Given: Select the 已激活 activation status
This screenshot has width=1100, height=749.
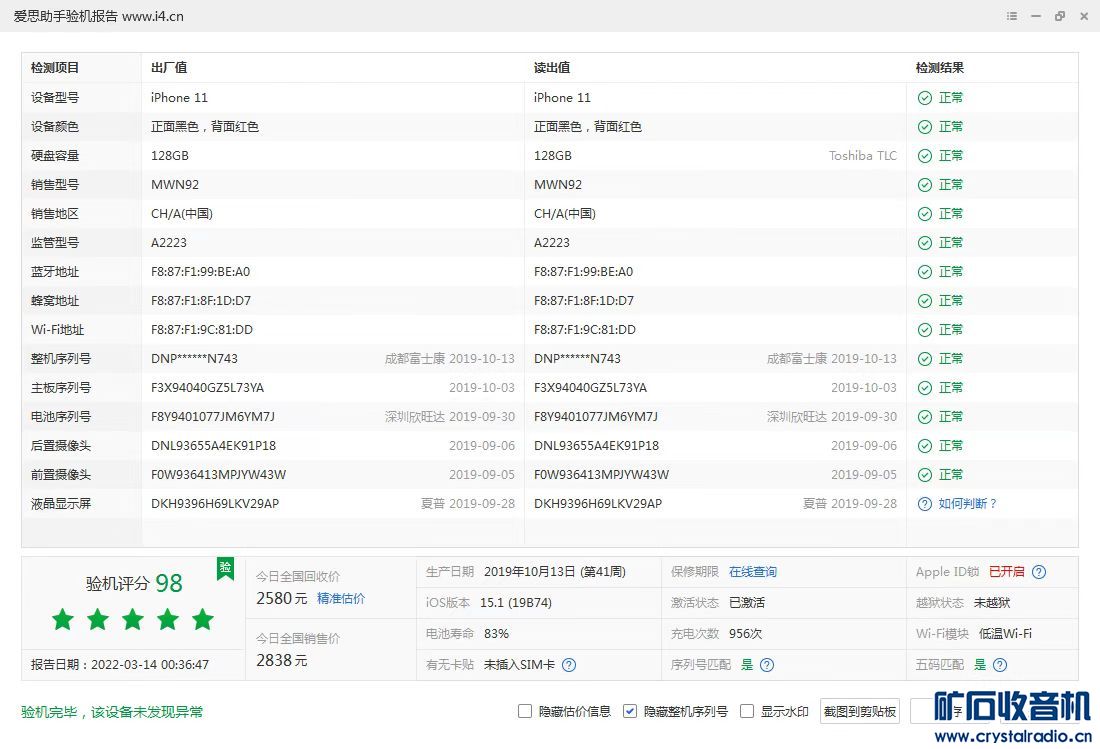Looking at the screenshot, I should click(x=747, y=602).
